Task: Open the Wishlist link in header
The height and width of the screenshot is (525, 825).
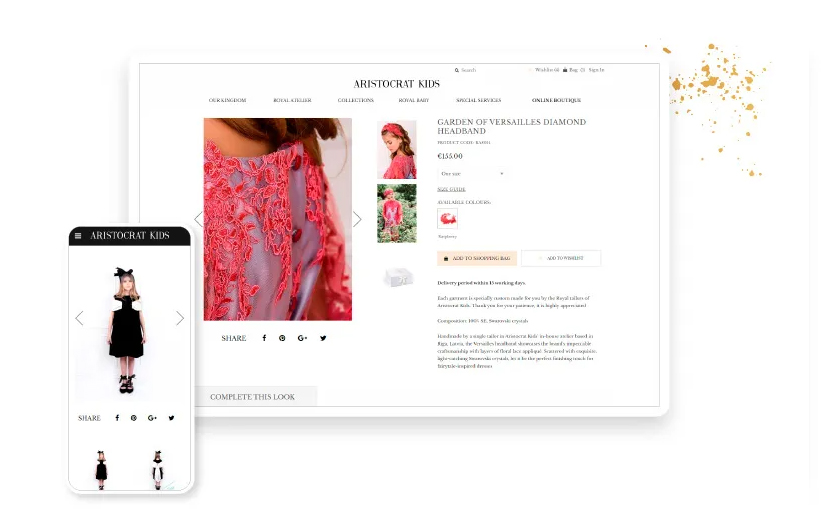Action: tap(547, 70)
